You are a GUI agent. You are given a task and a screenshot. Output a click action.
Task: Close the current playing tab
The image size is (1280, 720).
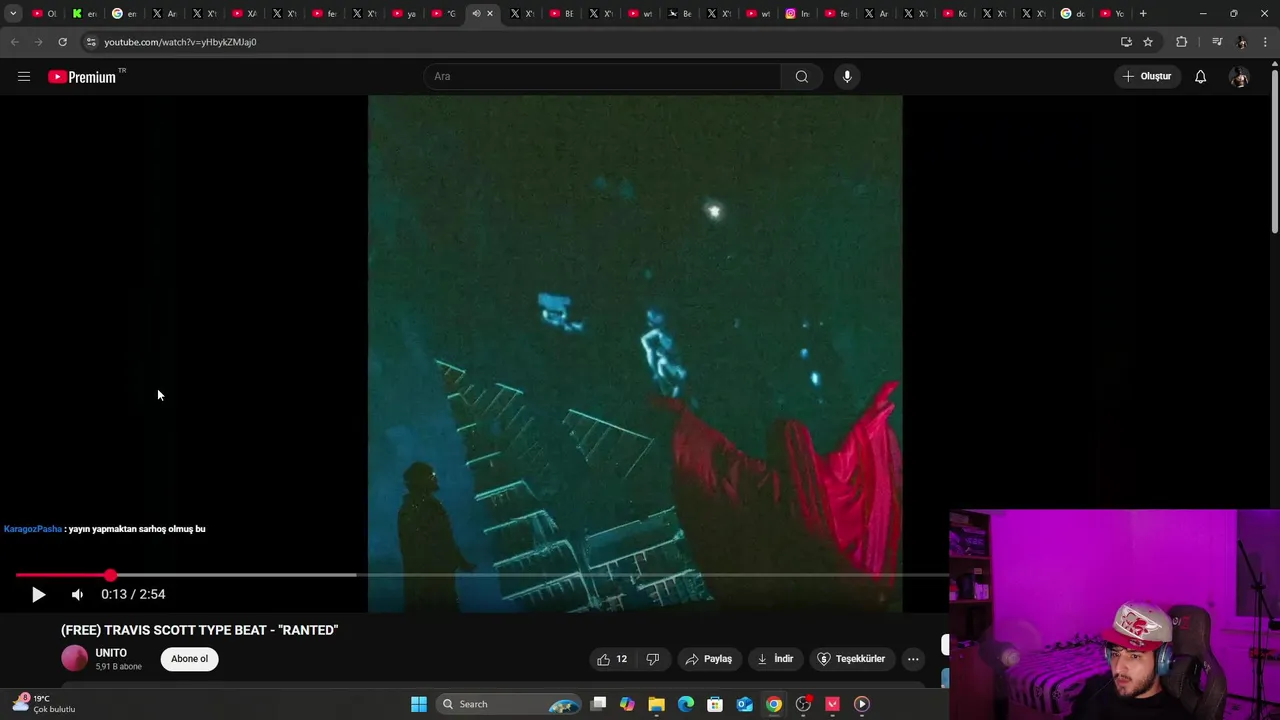pos(490,14)
